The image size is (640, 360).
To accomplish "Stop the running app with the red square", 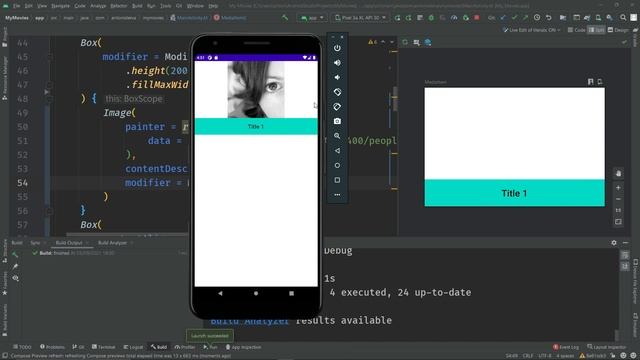I will click(477, 18).
